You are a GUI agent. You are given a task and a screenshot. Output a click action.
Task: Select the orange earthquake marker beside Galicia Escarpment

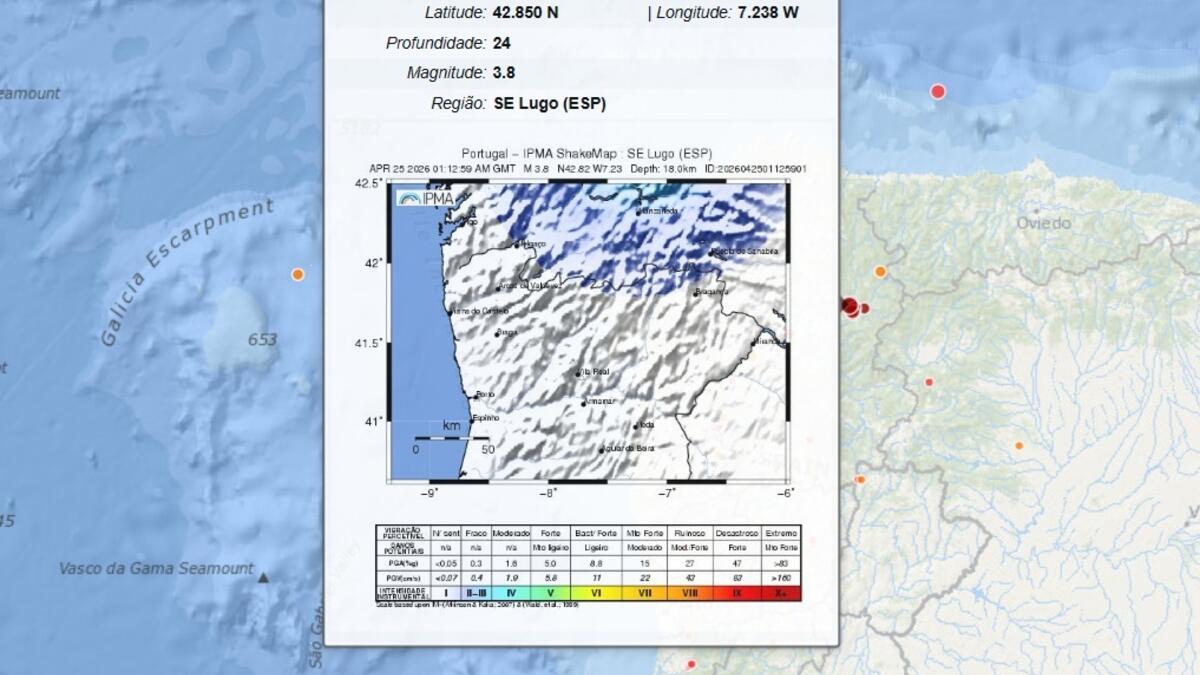pos(297,274)
